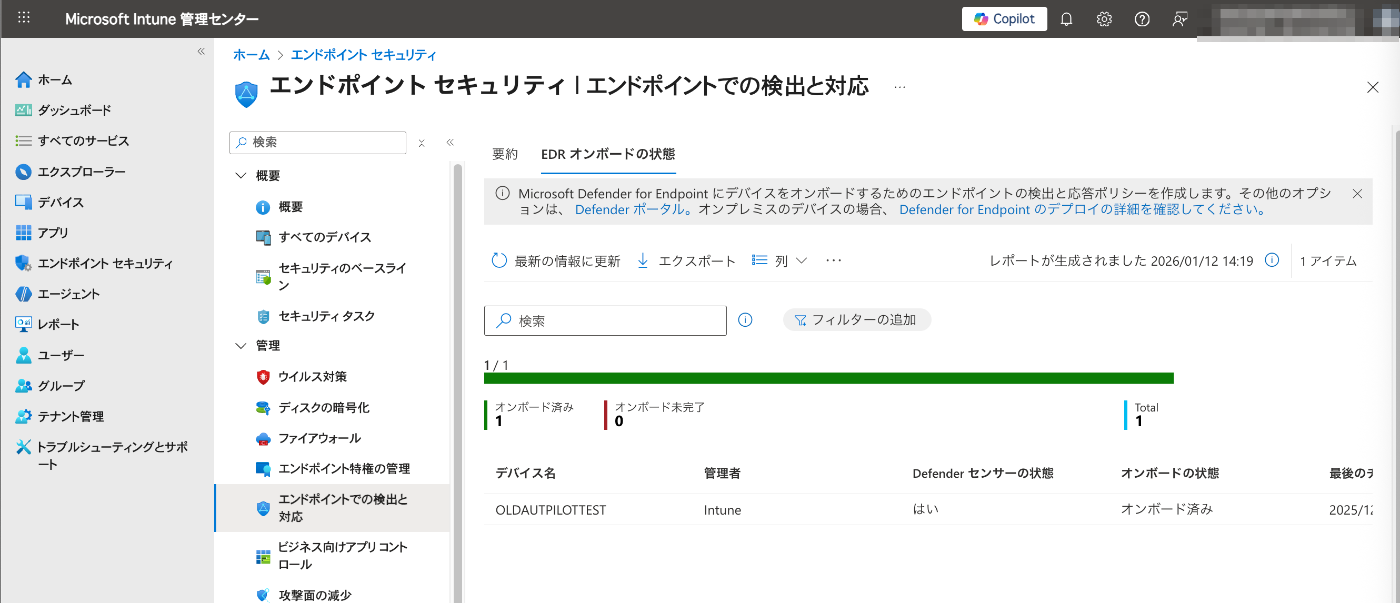Sort by デバイス名 column header

tap(526, 473)
